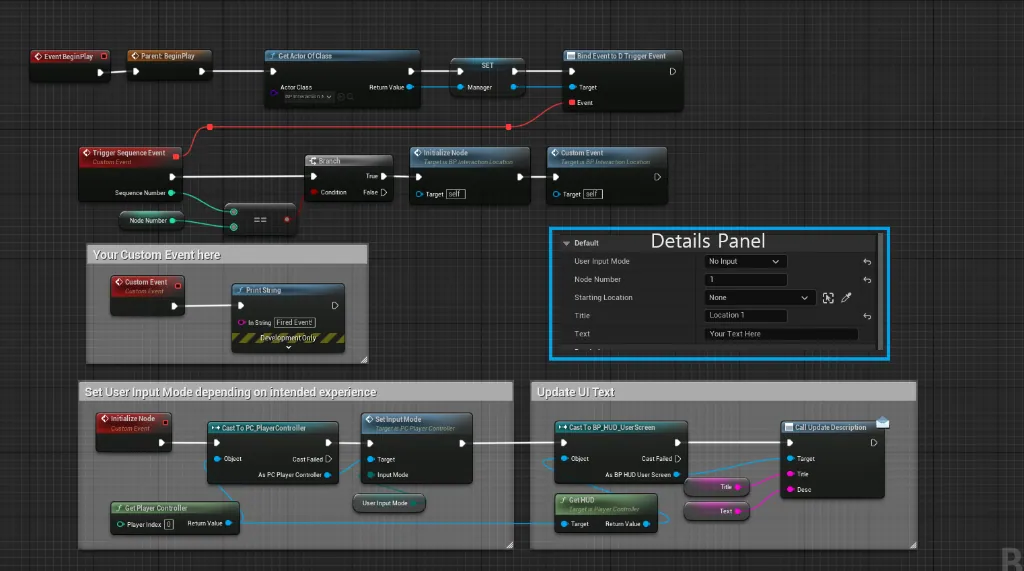
Task: Click the Text field Your Text Here
Action: pos(781,334)
